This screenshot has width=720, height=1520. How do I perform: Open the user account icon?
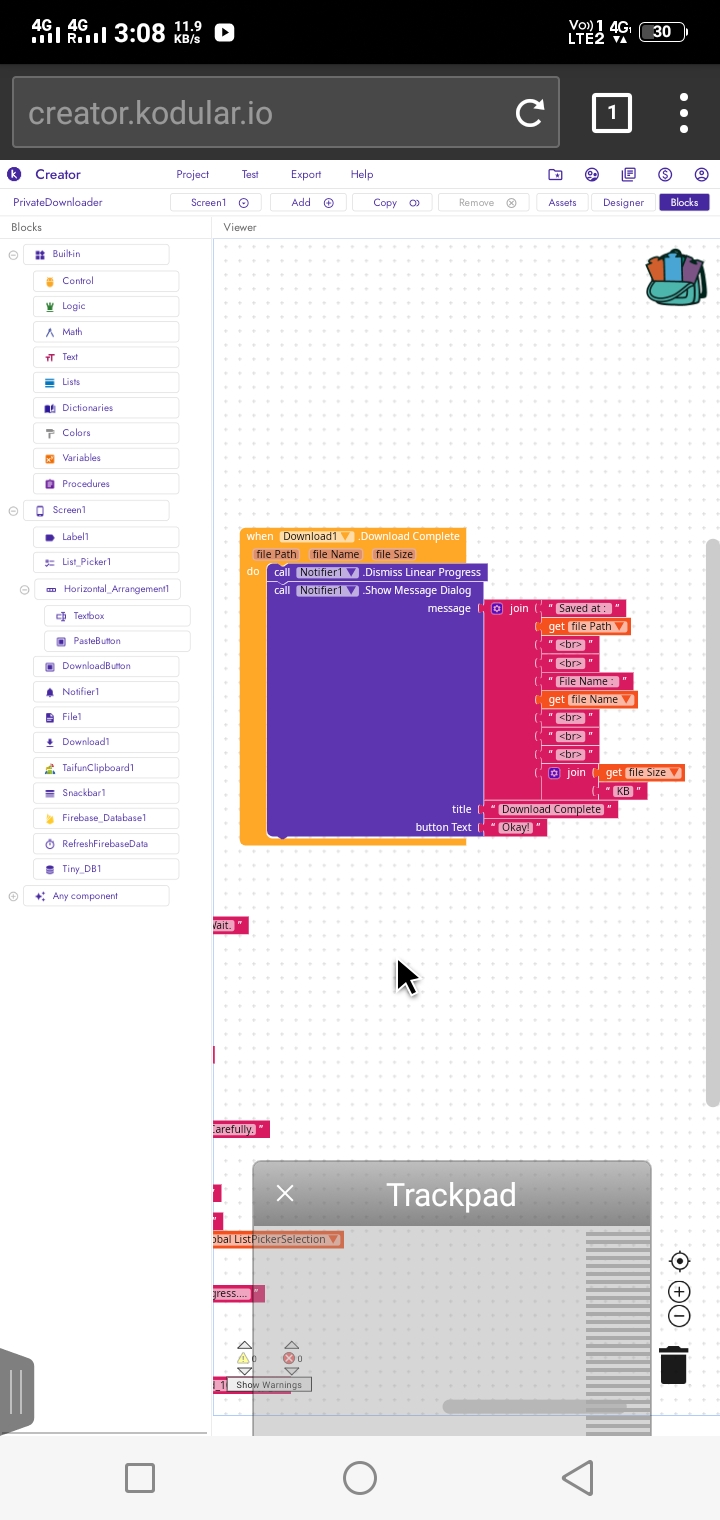701,174
